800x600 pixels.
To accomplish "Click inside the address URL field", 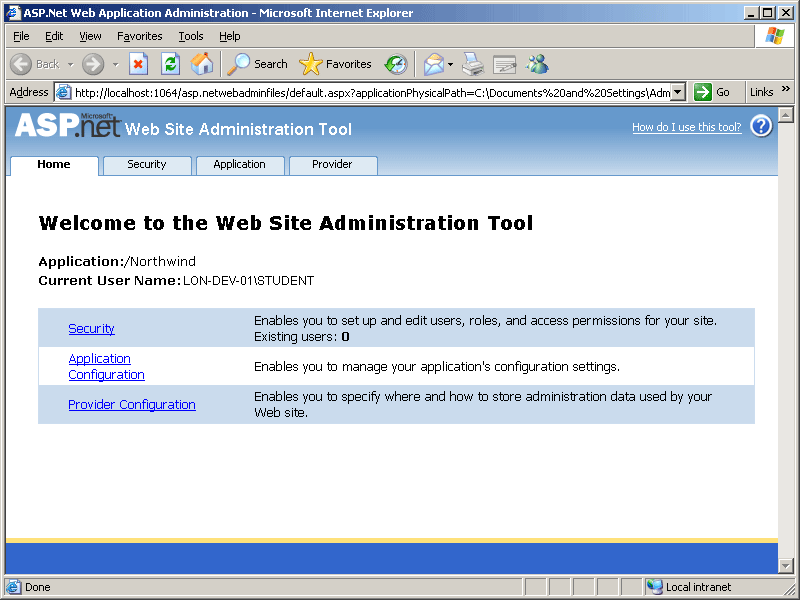I will point(370,92).
